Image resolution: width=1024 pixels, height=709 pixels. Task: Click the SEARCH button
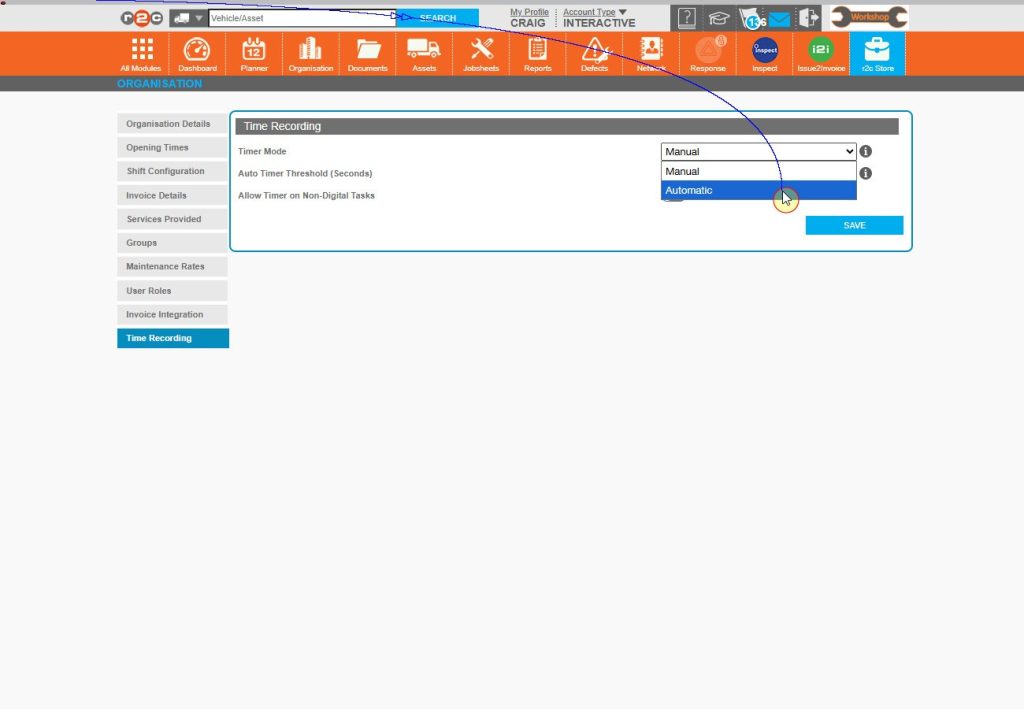tap(438, 18)
